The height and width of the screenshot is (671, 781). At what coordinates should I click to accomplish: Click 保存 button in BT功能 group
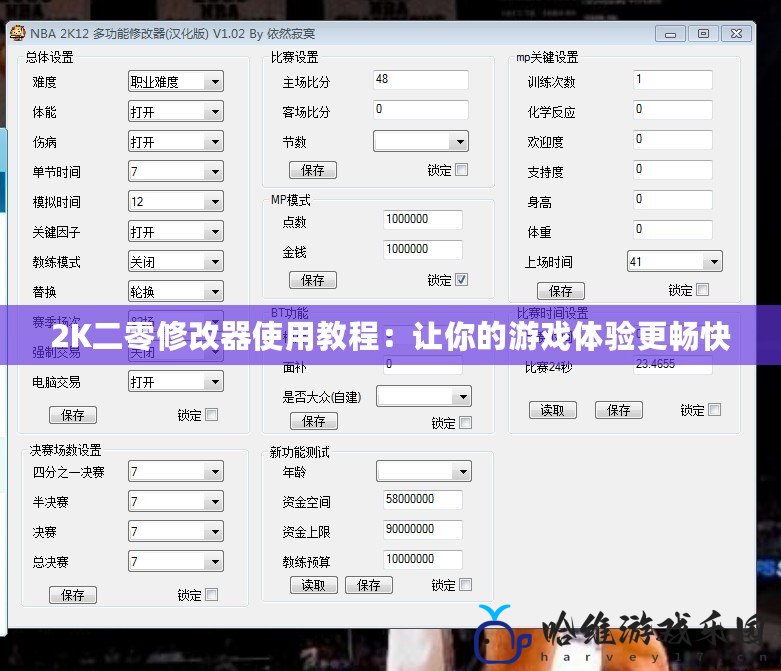pos(314,421)
